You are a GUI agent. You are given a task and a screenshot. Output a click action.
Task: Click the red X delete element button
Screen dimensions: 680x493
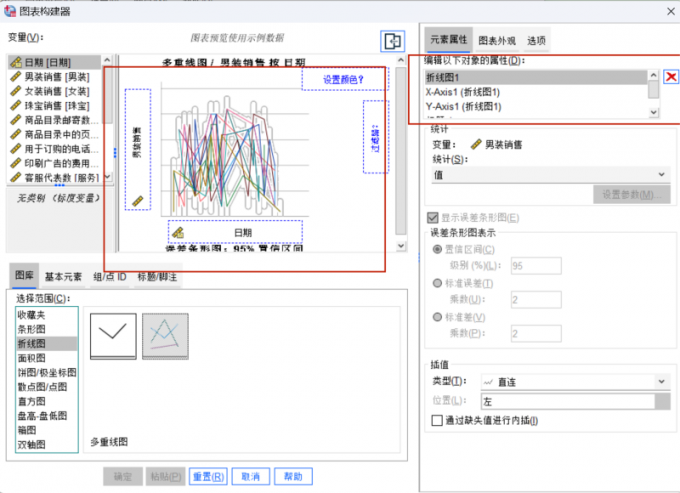(x=671, y=77)
